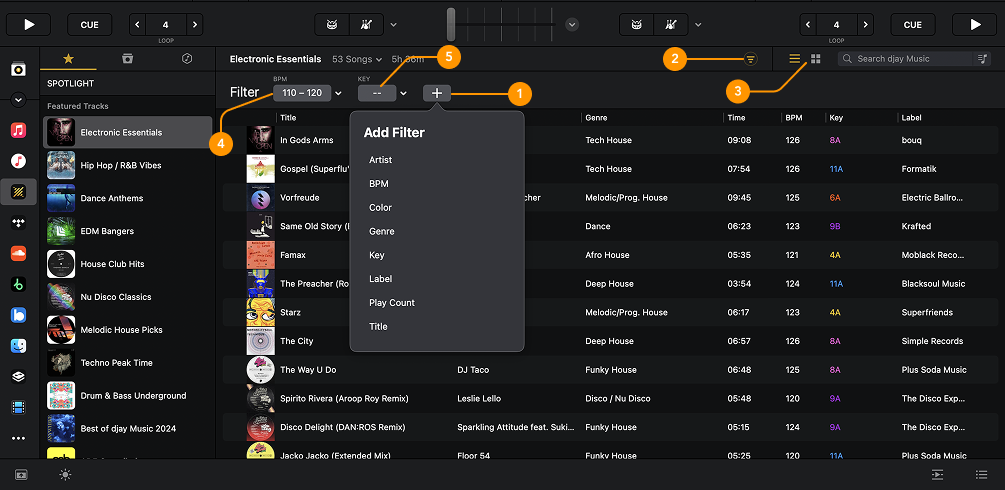Select the track 'The Way U Do'
Screen dimensions: 1005x490
(308, 370)
